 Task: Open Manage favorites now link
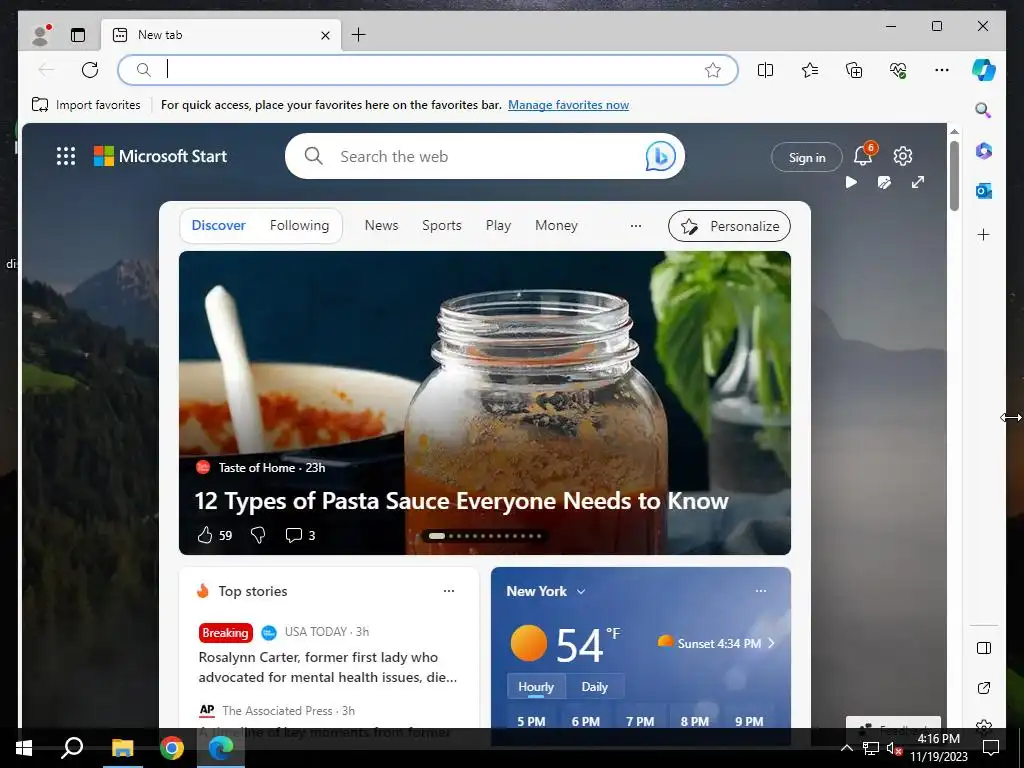click(x=568, y=104)
